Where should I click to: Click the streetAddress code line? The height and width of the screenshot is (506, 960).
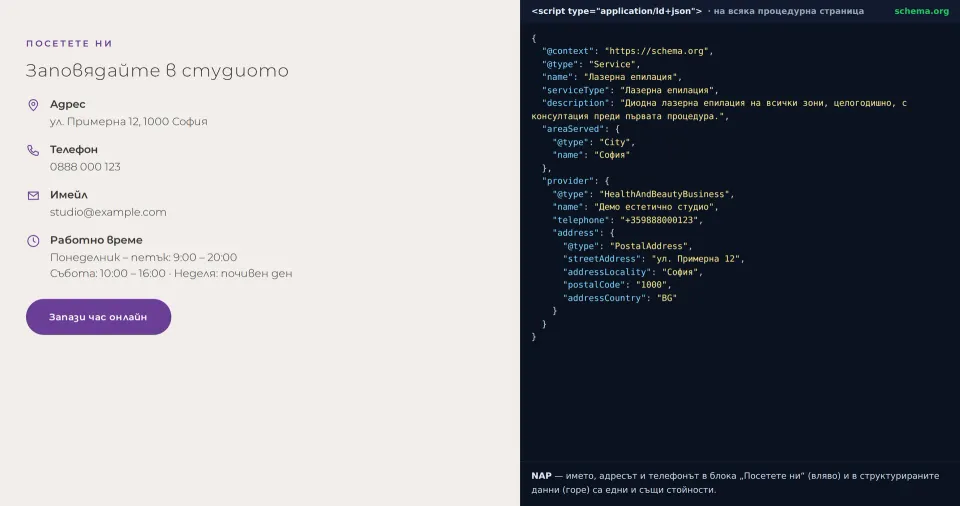click(x=654, y=259)
